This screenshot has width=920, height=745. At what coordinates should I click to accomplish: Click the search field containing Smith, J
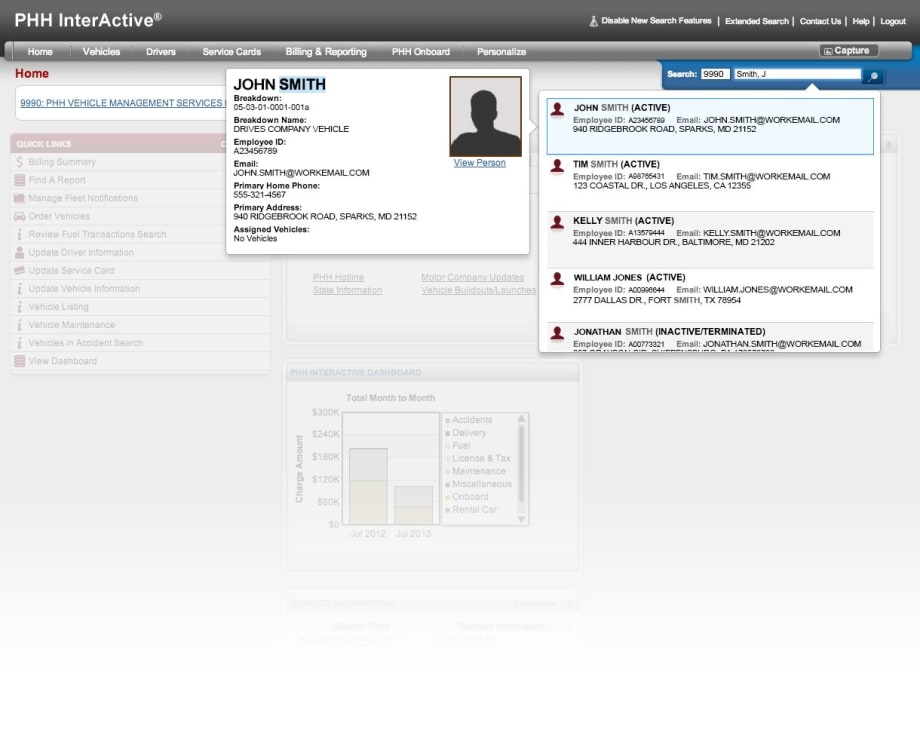pyautogui.click(x=797, y=74)
